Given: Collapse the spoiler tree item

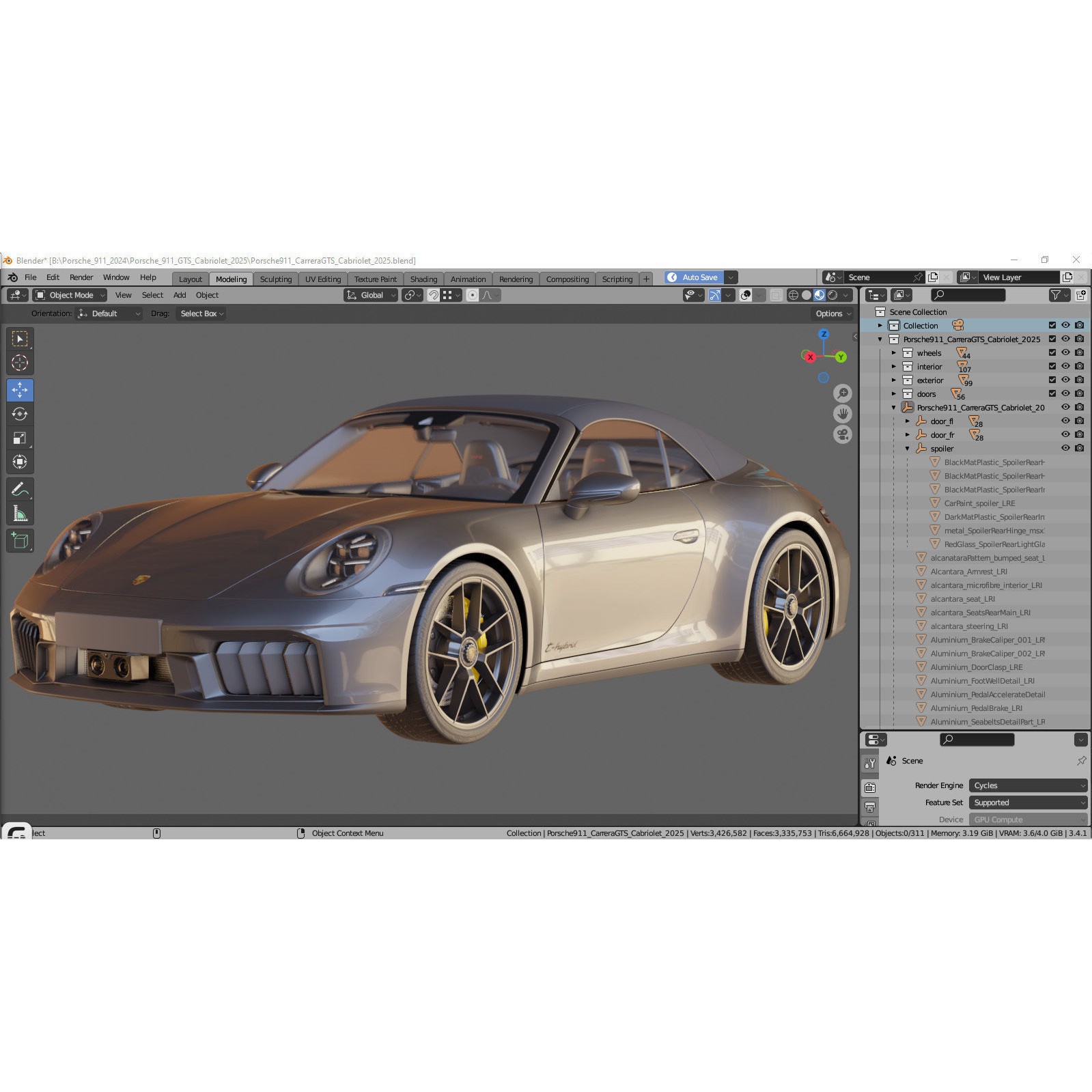Looking at the screenshot, I should [x=908, y=449].
